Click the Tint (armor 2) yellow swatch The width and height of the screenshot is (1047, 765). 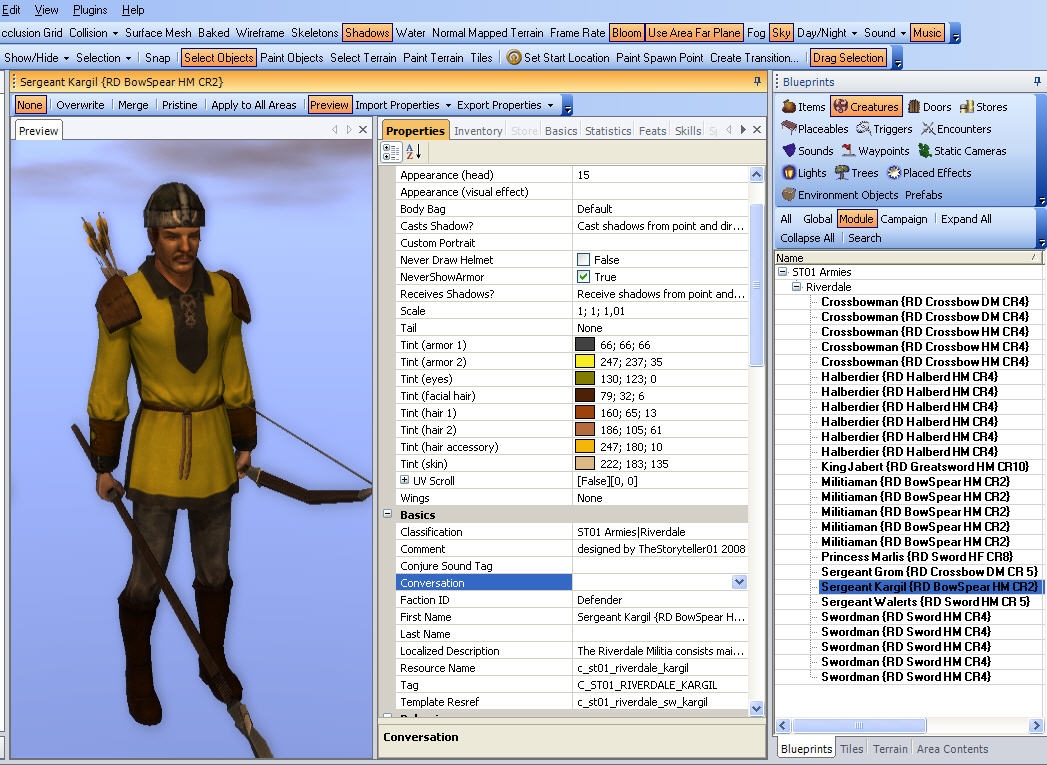pos(585,362)
